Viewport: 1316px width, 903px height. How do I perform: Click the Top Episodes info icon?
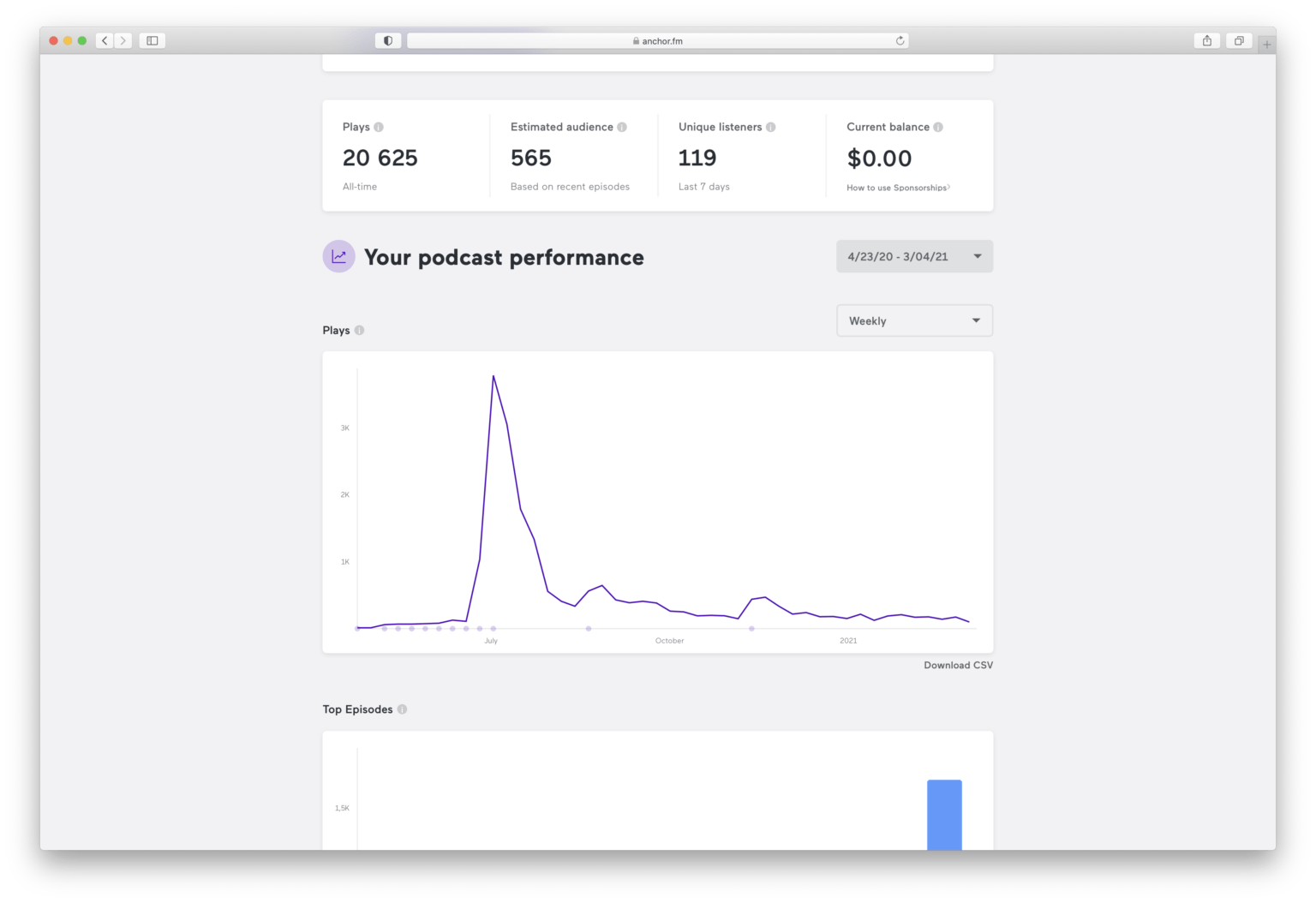pos(403,709)
